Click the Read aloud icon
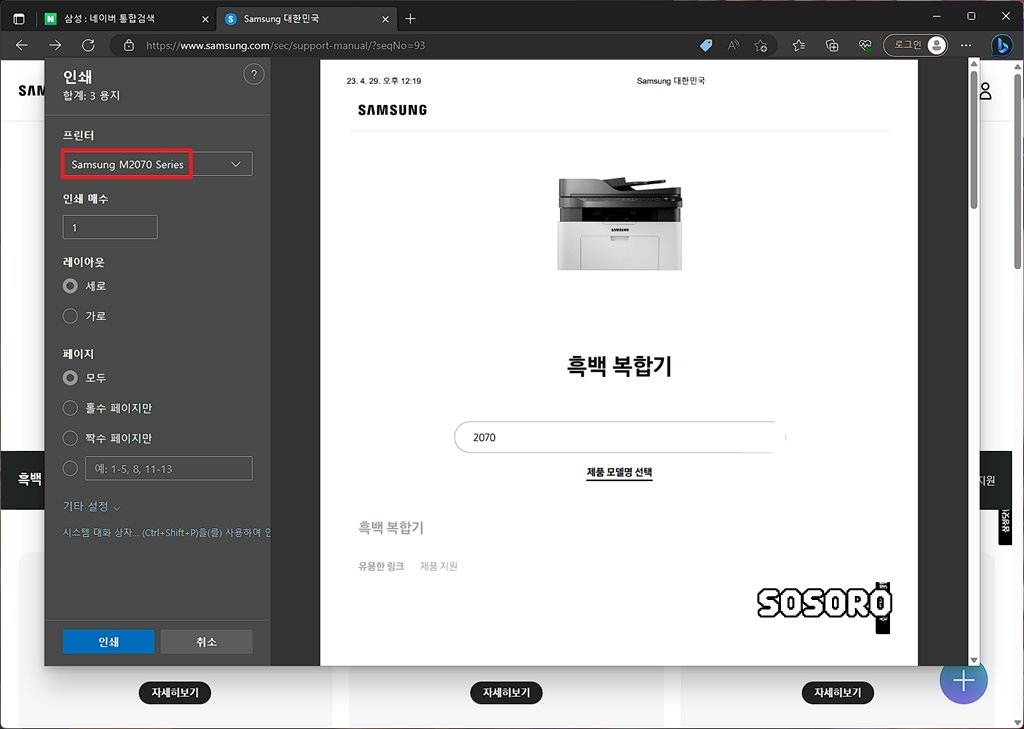1024x729 pixels. click(x=733, y=45)
